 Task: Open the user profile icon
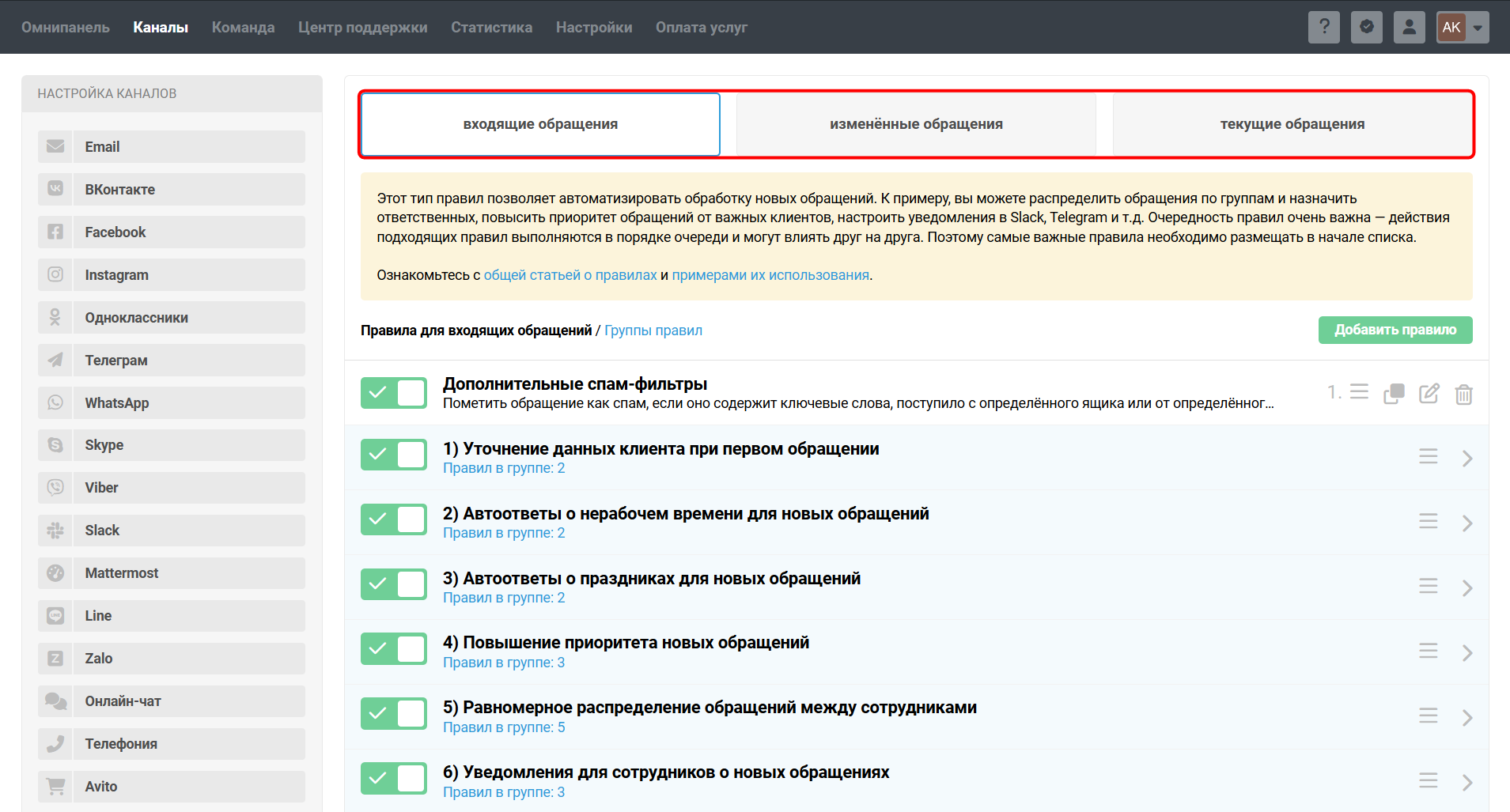point(1409,27)
